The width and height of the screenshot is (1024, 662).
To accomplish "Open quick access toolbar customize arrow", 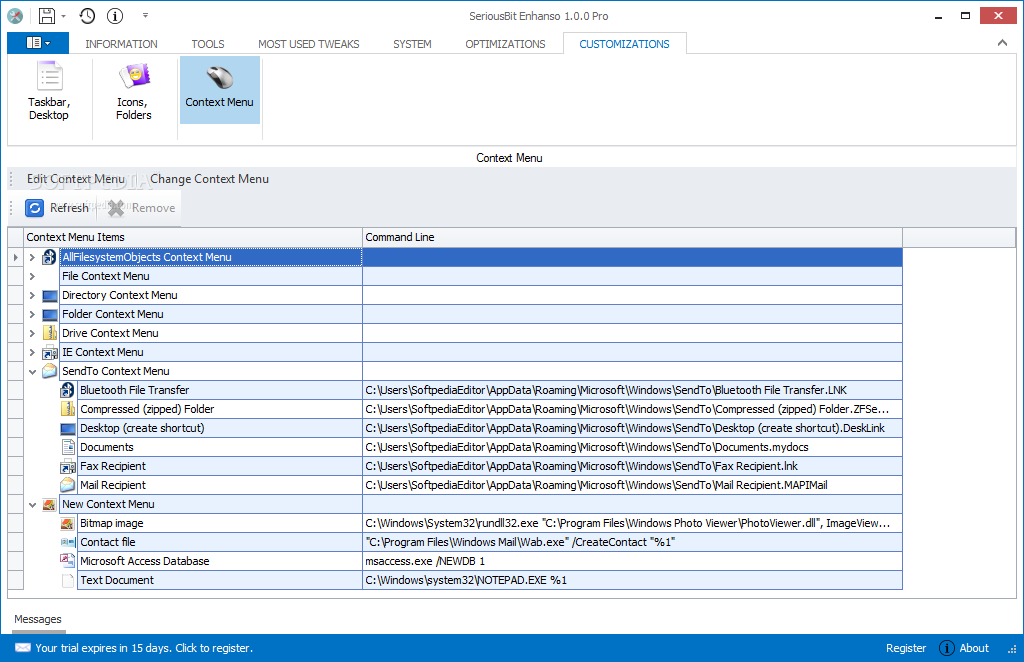I will click(x=145, y=15).
